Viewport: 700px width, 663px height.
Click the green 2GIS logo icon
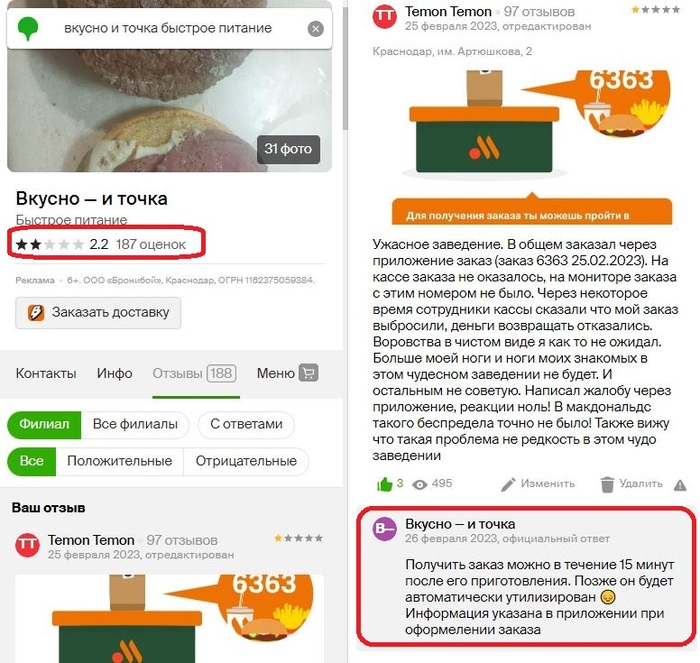point(28,28)
